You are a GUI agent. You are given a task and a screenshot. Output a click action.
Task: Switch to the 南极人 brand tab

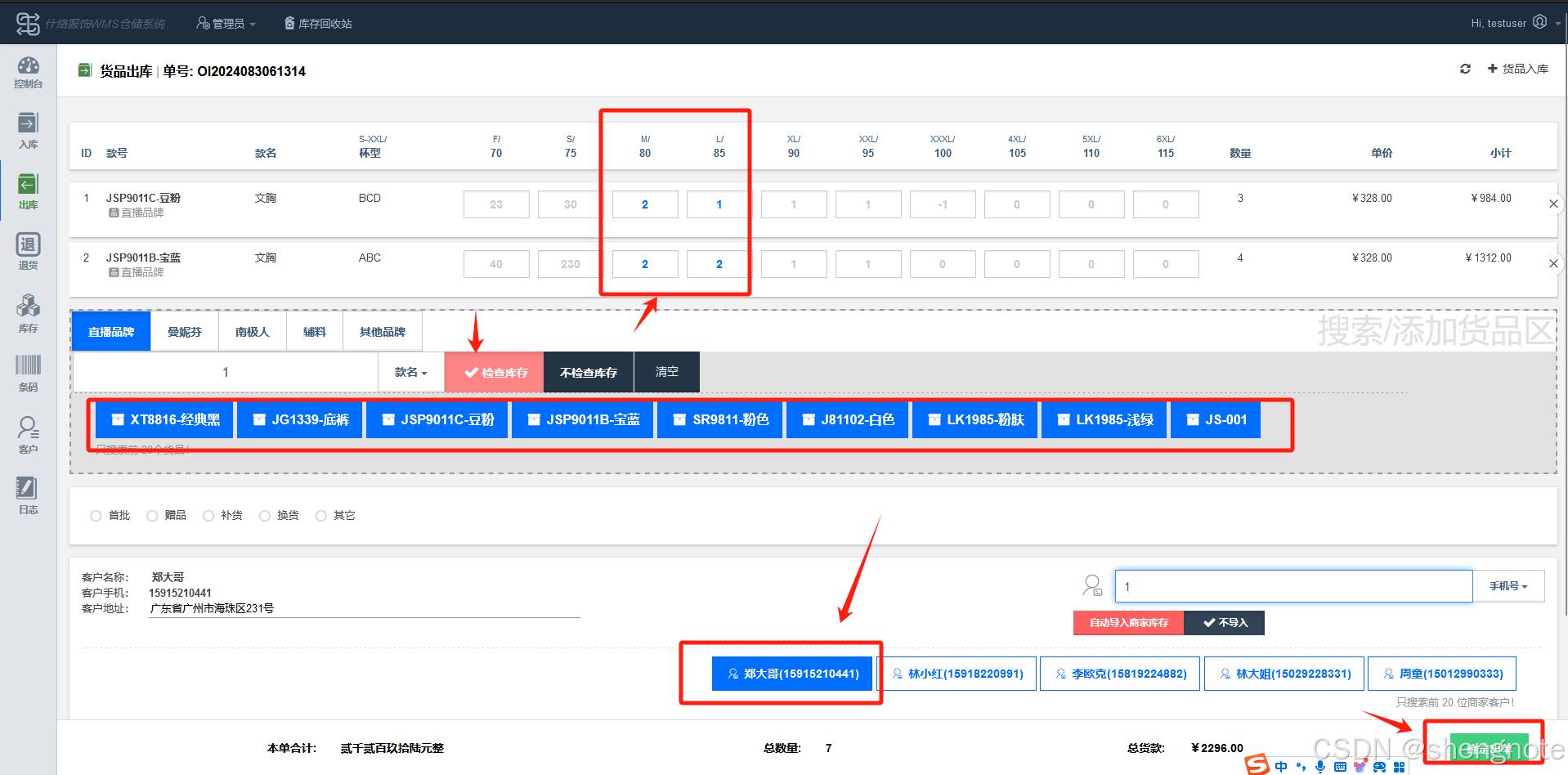pos(252,332)
